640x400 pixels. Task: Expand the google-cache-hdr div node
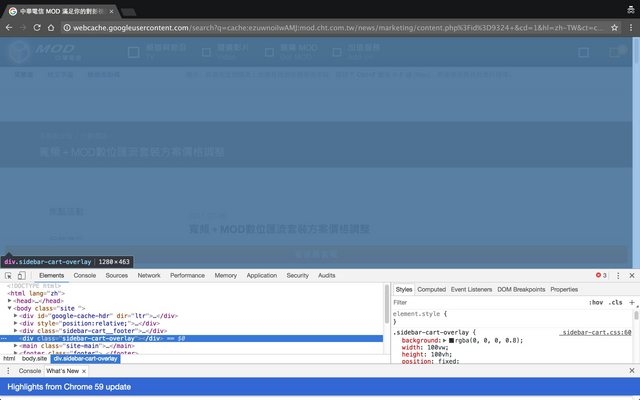[x=16, y=316]
